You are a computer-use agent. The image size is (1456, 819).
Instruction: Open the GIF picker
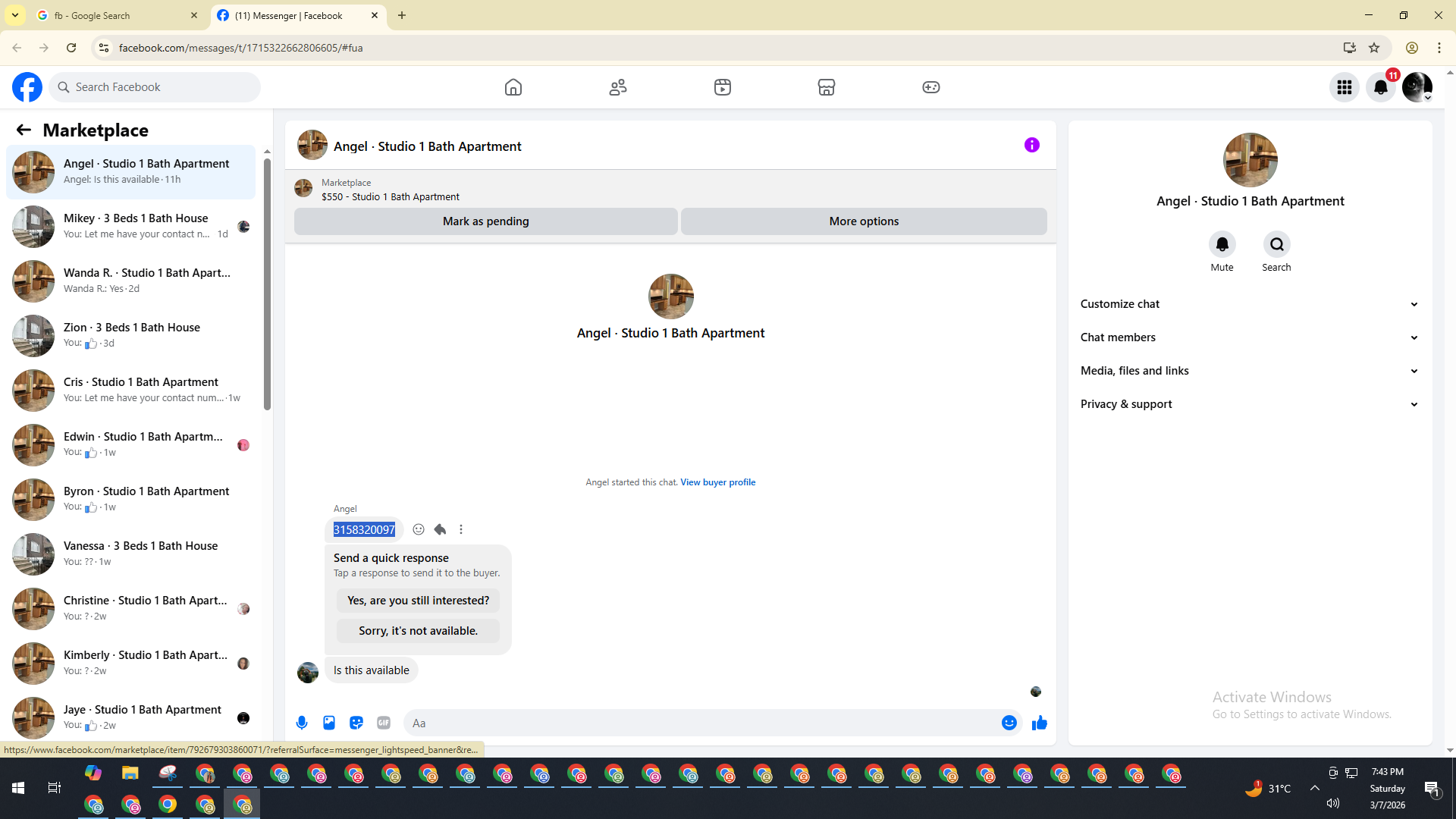(x=384, y=723)
